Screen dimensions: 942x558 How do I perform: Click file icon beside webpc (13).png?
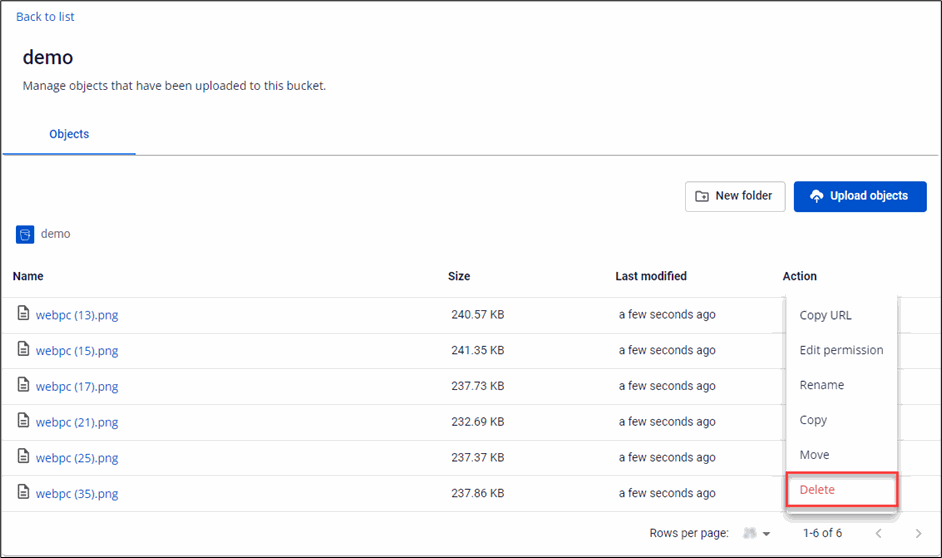click(x=23, y=313)
